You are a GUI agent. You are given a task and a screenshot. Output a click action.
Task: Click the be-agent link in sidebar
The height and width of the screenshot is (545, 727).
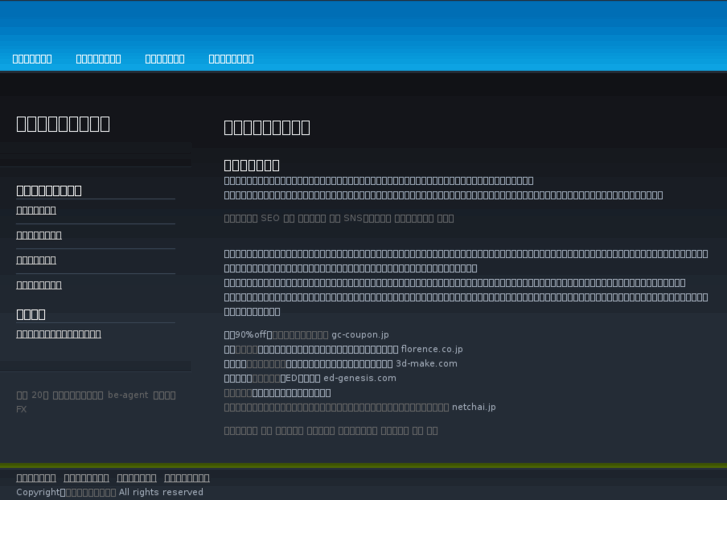128,395
